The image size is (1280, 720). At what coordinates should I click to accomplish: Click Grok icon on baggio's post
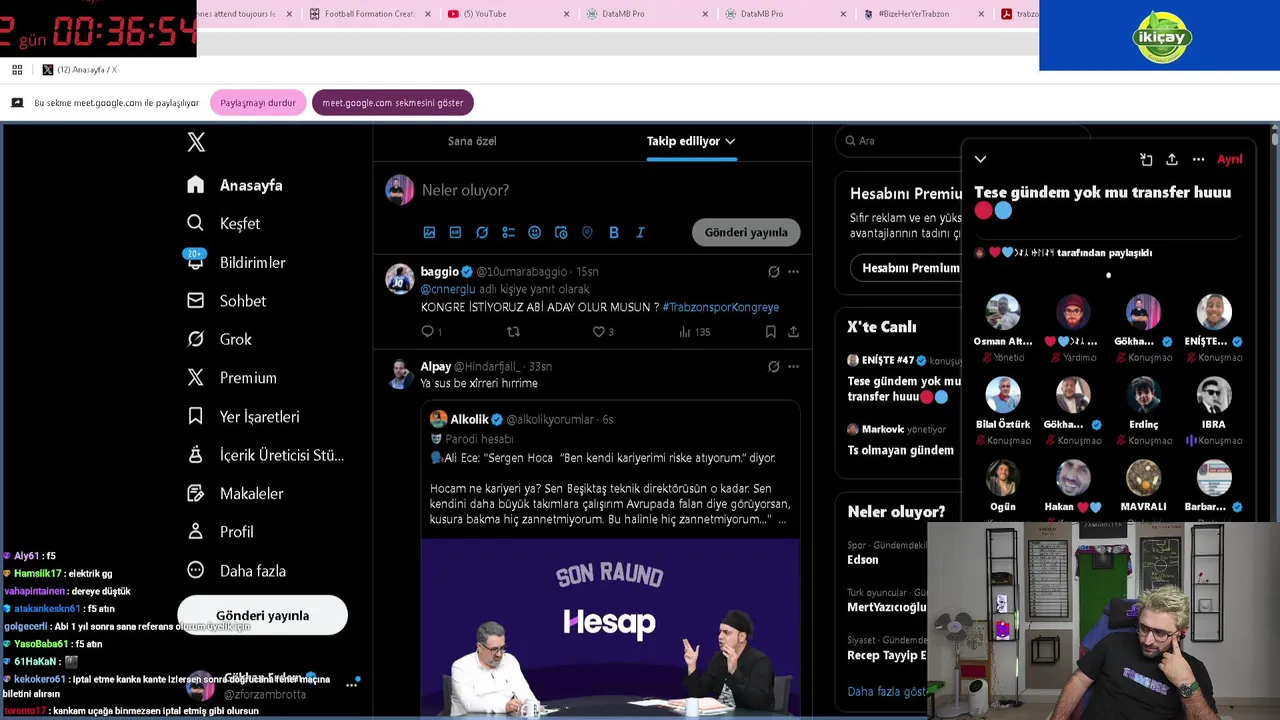pyautogui.click(x=773, y=271)
